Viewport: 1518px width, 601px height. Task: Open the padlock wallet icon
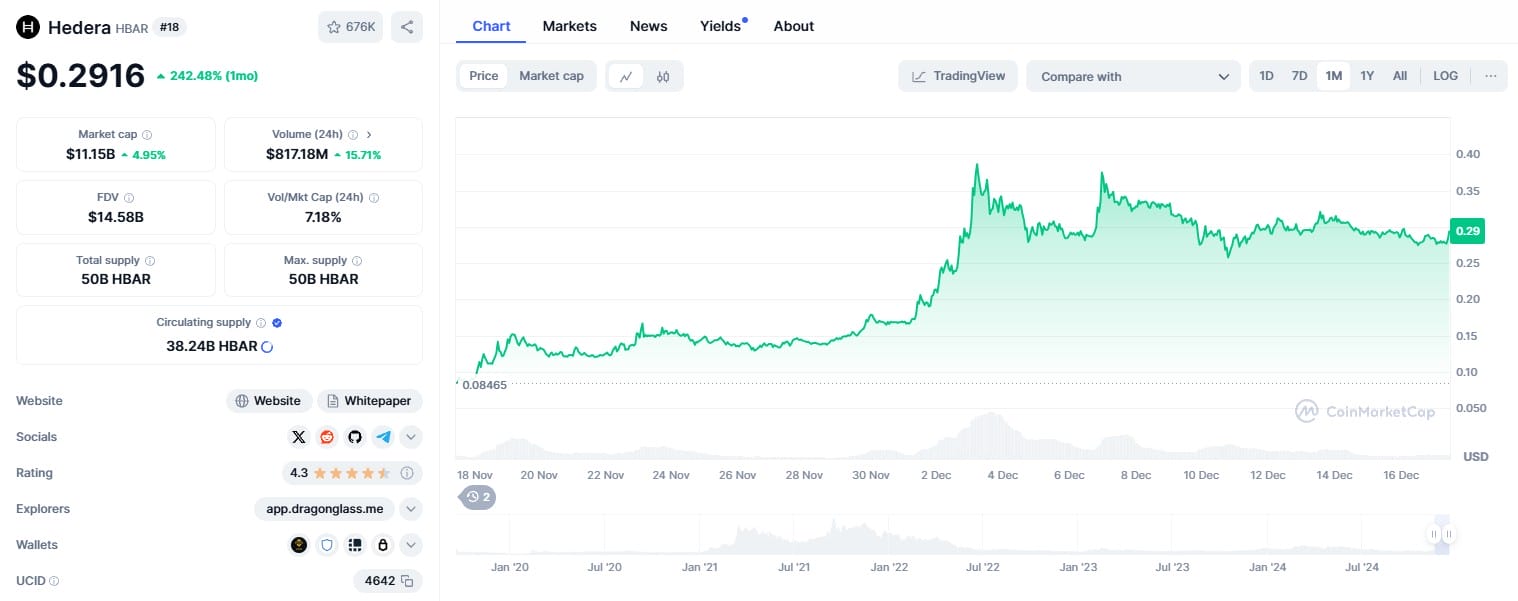[x=383, y=545]
